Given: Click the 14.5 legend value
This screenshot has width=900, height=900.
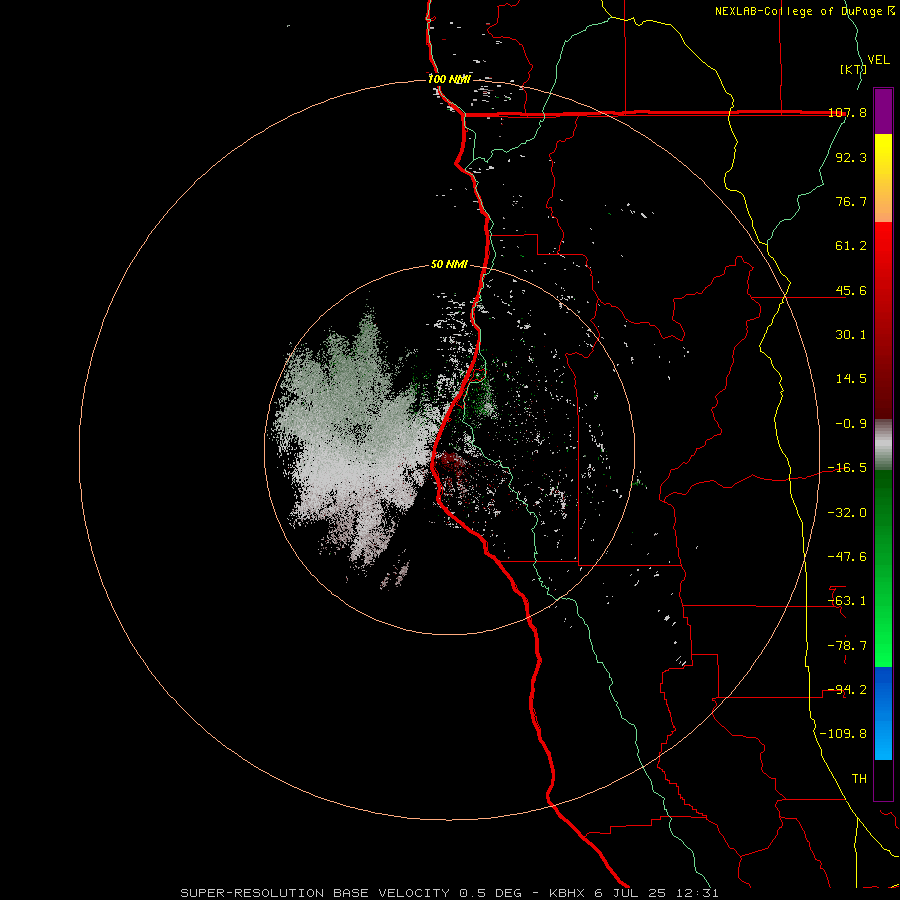Looking at the screenshot, I should coord(851,379).
